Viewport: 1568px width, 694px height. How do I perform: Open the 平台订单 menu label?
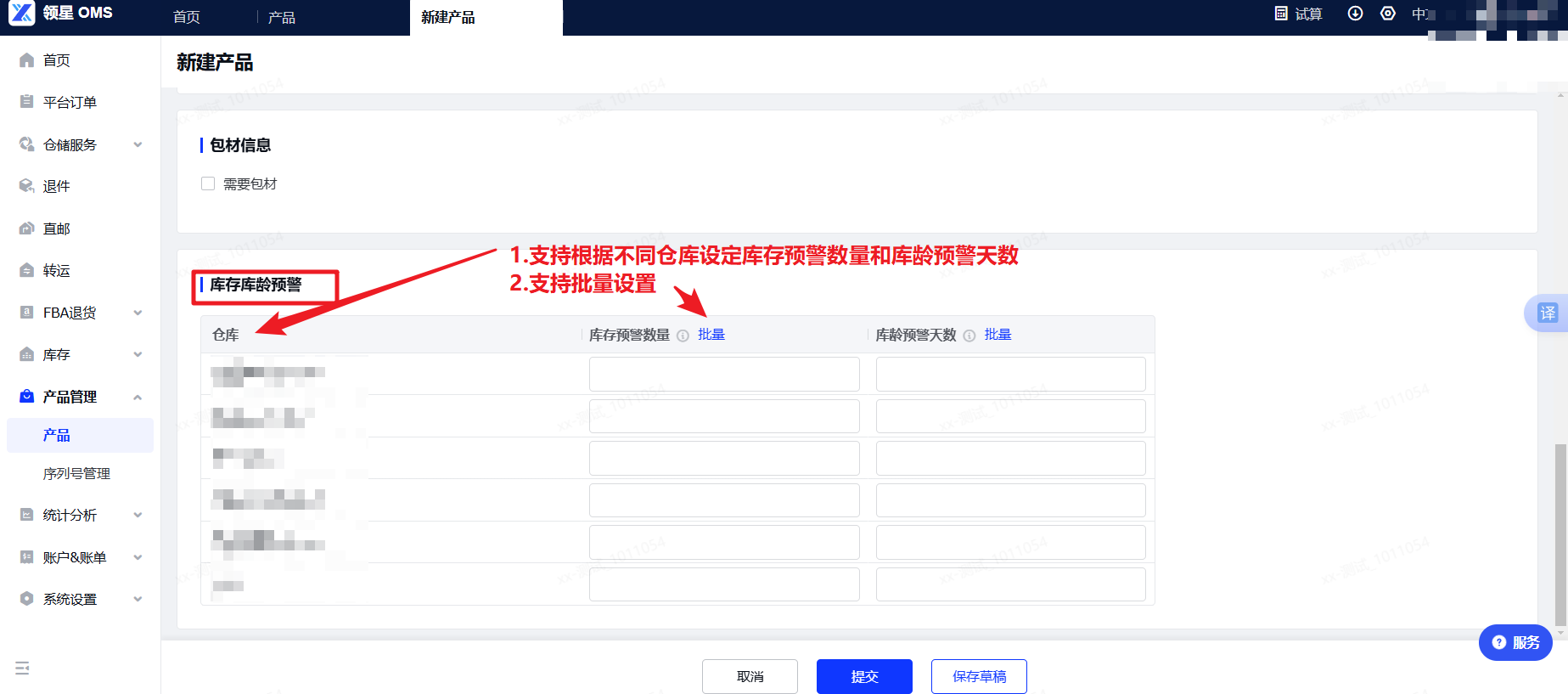70,102
